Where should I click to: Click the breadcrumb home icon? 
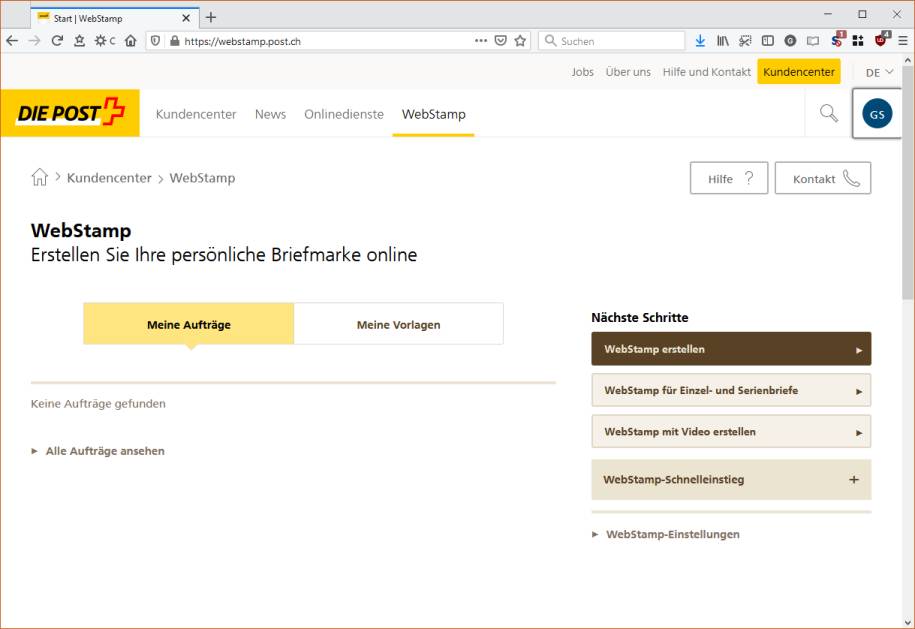[40, 177]
